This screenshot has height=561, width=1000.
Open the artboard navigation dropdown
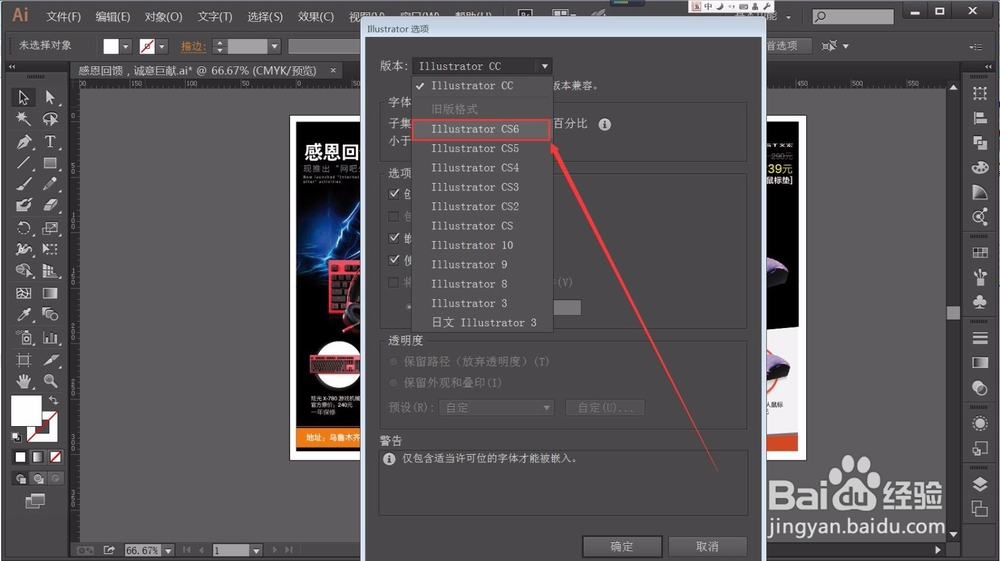tap(256, 550)
